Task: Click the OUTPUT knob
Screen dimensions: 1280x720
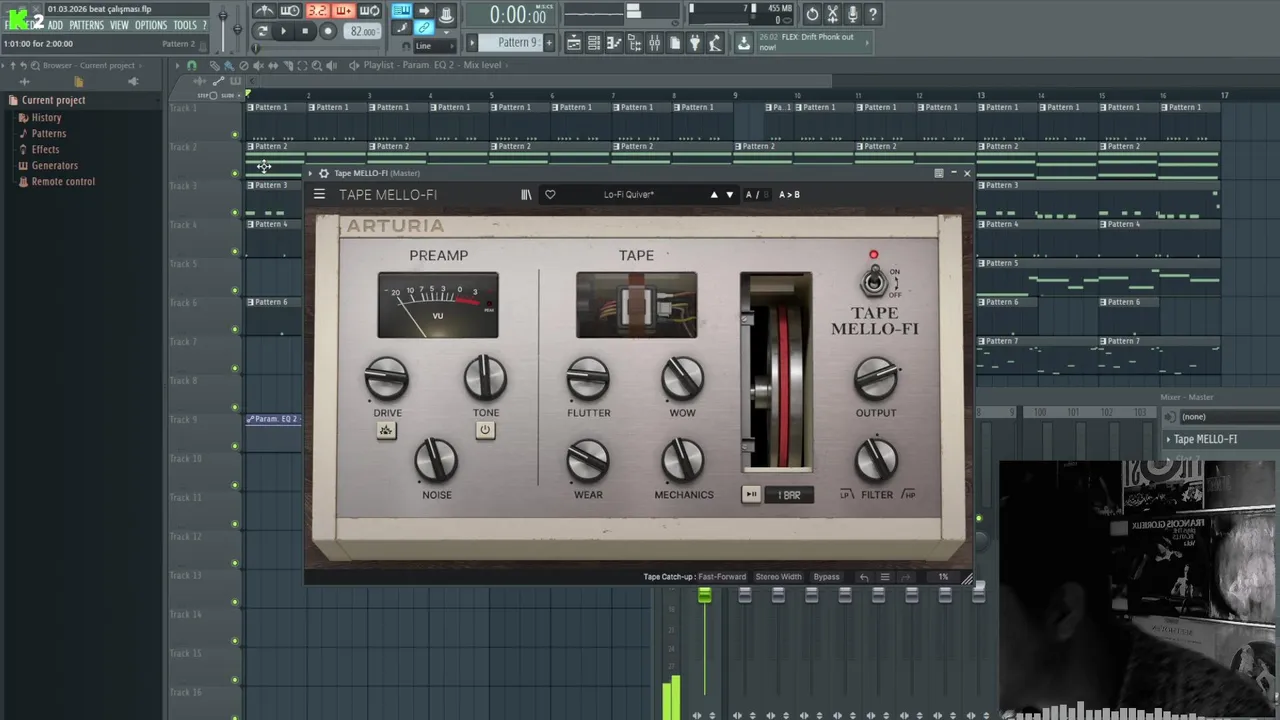Action: (876, 379)
